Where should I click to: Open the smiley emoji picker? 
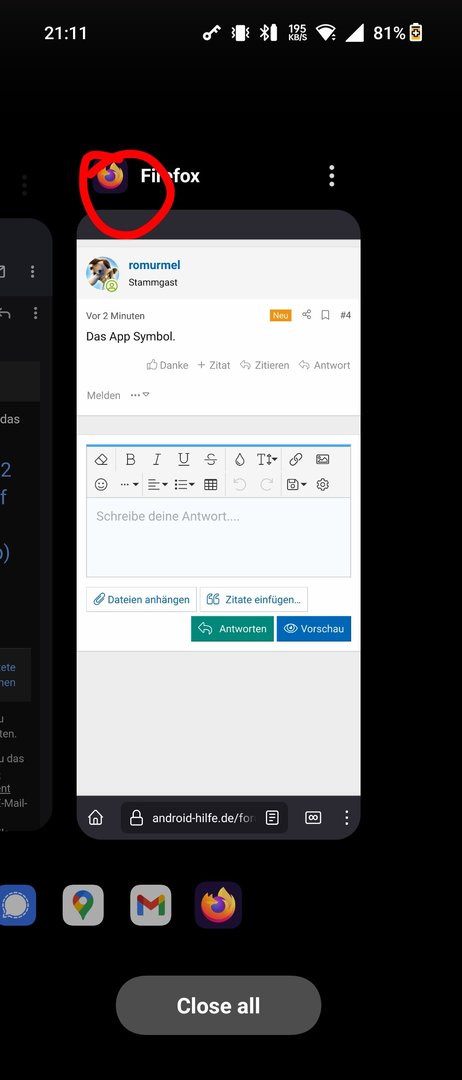point(101,485)
